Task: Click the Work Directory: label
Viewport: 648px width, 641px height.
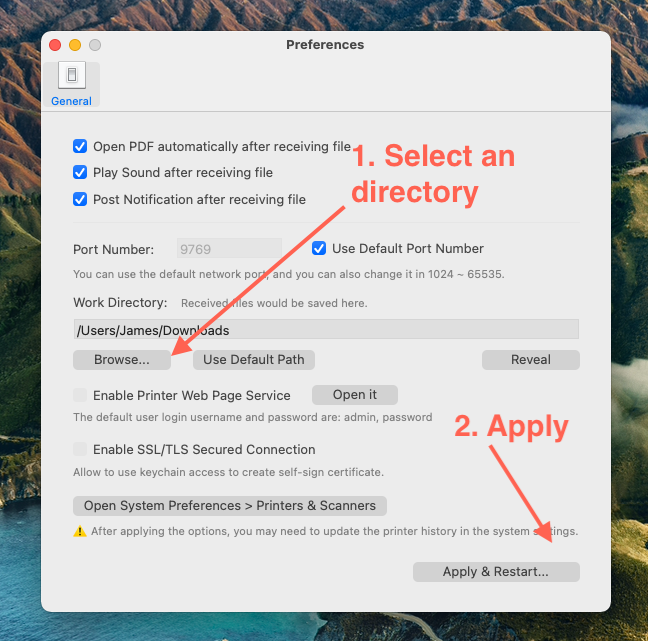Action: tap(120, 303)
